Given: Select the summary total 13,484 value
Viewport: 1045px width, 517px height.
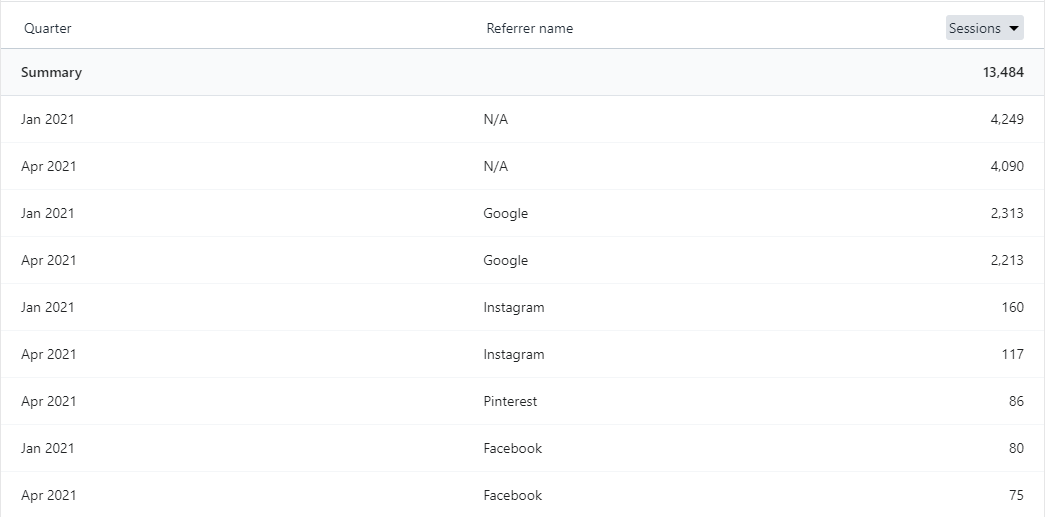Looking at the screenshot, I should coord(1003,72).
